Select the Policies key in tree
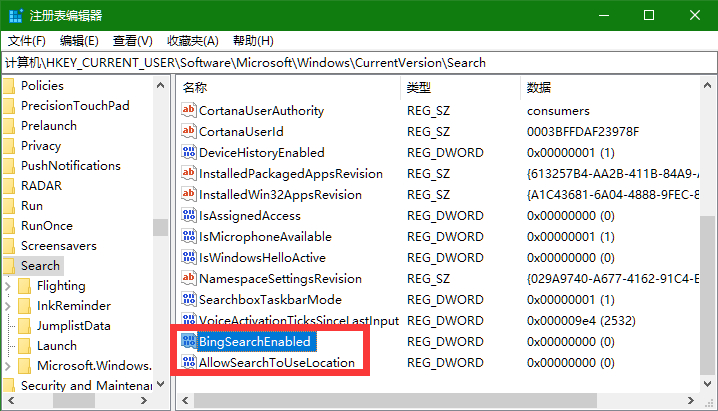Screen dimensions: 718x411 [42, 86]
